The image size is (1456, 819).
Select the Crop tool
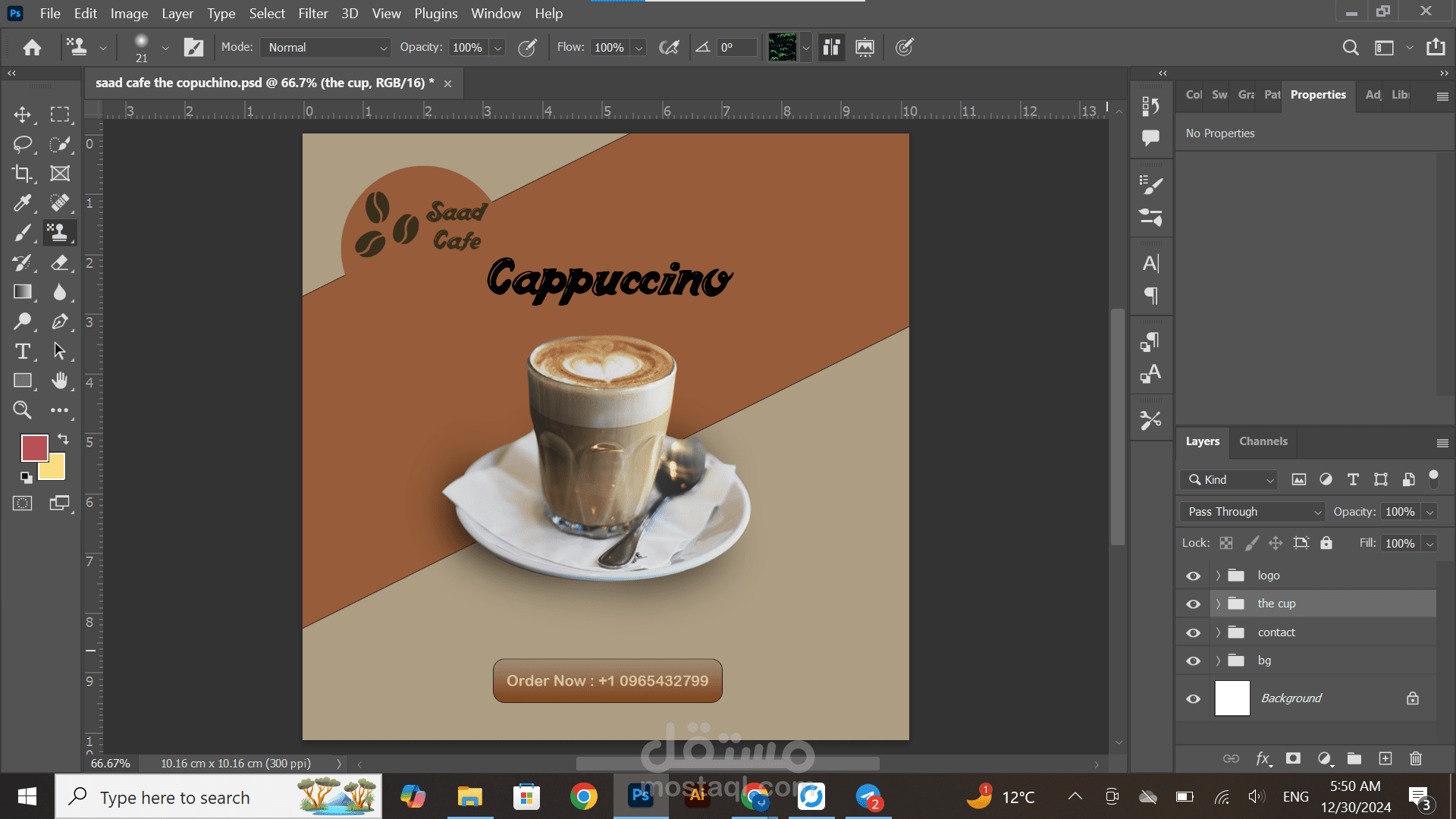tap(22, 174)
